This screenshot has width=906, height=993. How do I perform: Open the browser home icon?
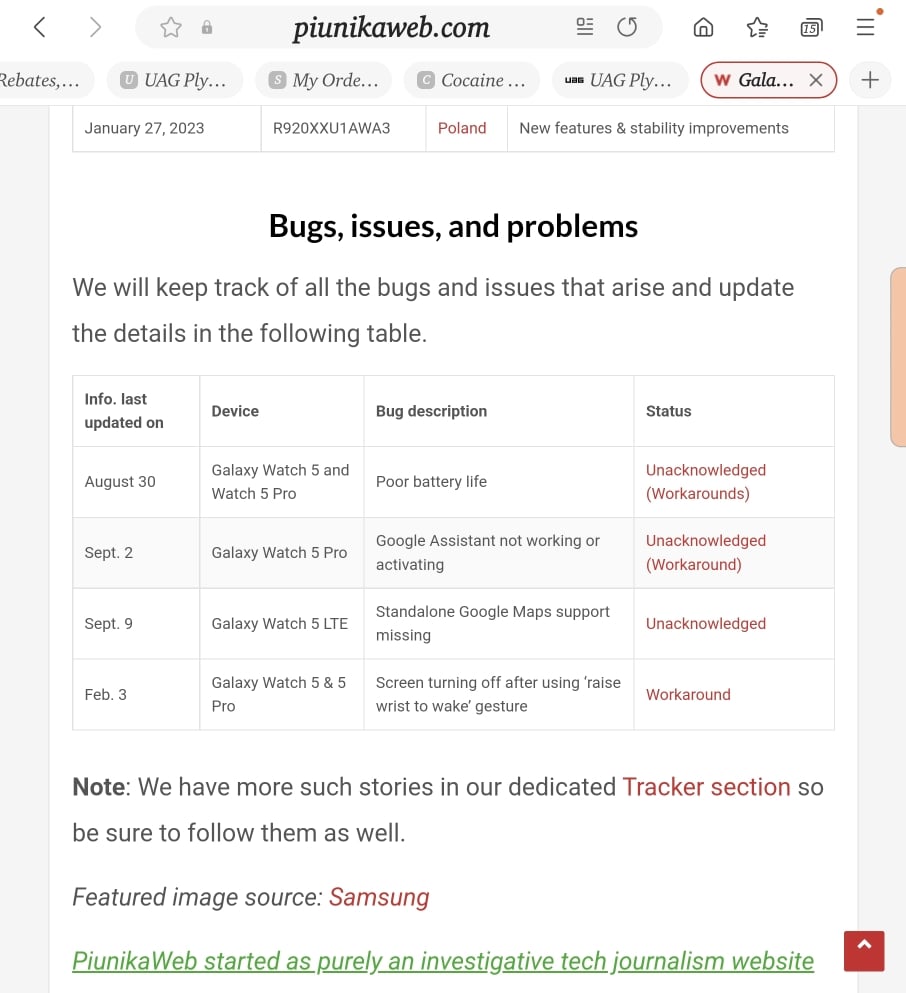tap(703, 27)
